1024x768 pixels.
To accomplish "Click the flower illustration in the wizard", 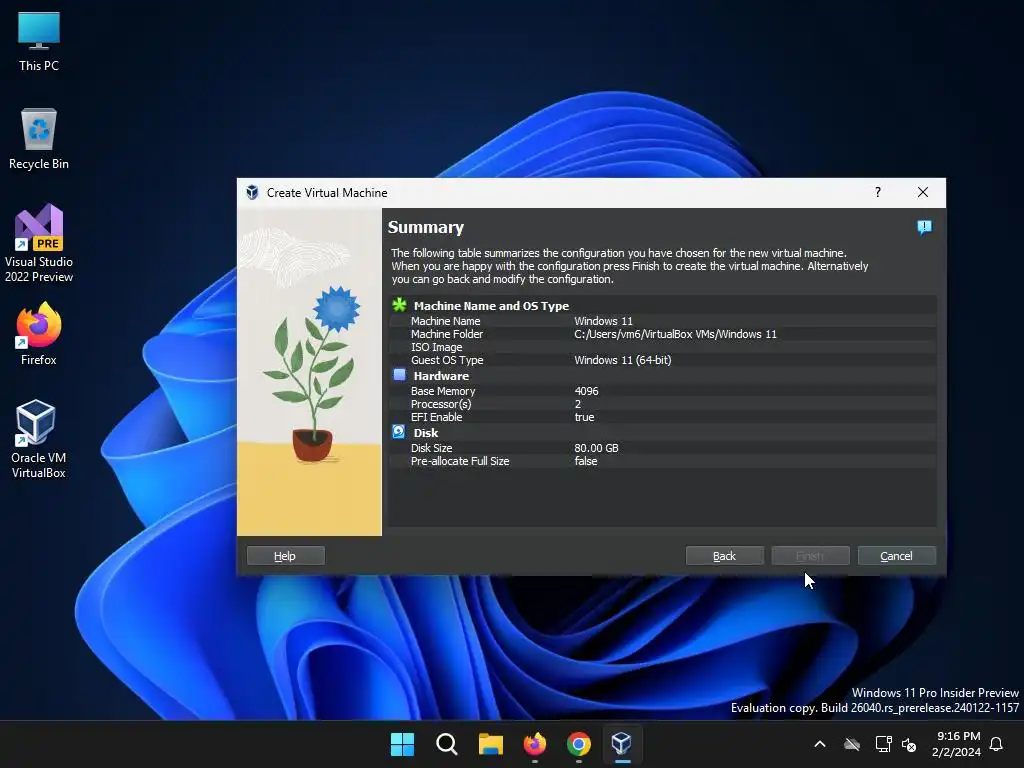I will 310,372.
